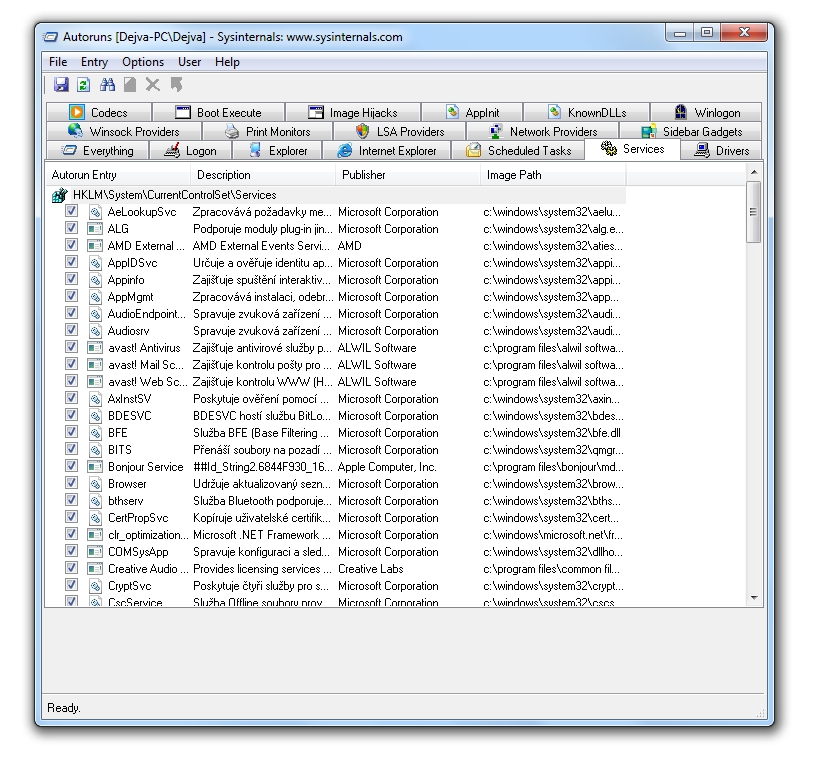The width and height of the screenshot is (824, 767).
Task: Click the Bonjour Service entry icon
Action: [95, 467]
